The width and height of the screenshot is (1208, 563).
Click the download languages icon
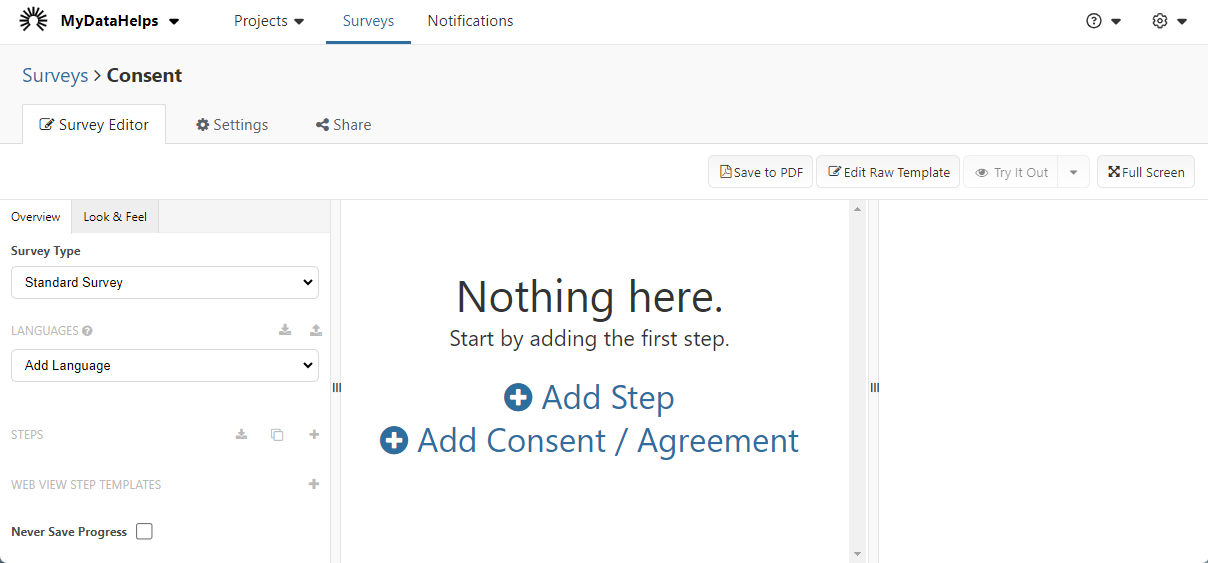coord(285,330)
